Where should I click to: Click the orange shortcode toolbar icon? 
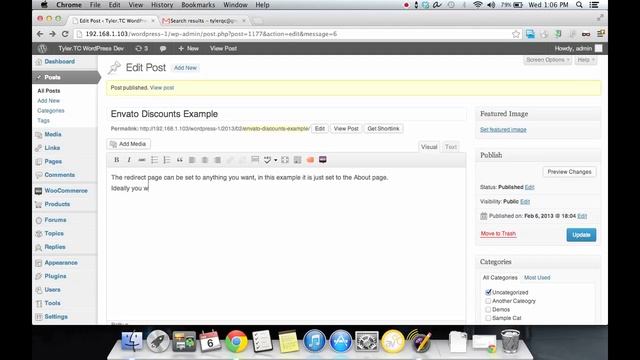[x=310, y=160]
